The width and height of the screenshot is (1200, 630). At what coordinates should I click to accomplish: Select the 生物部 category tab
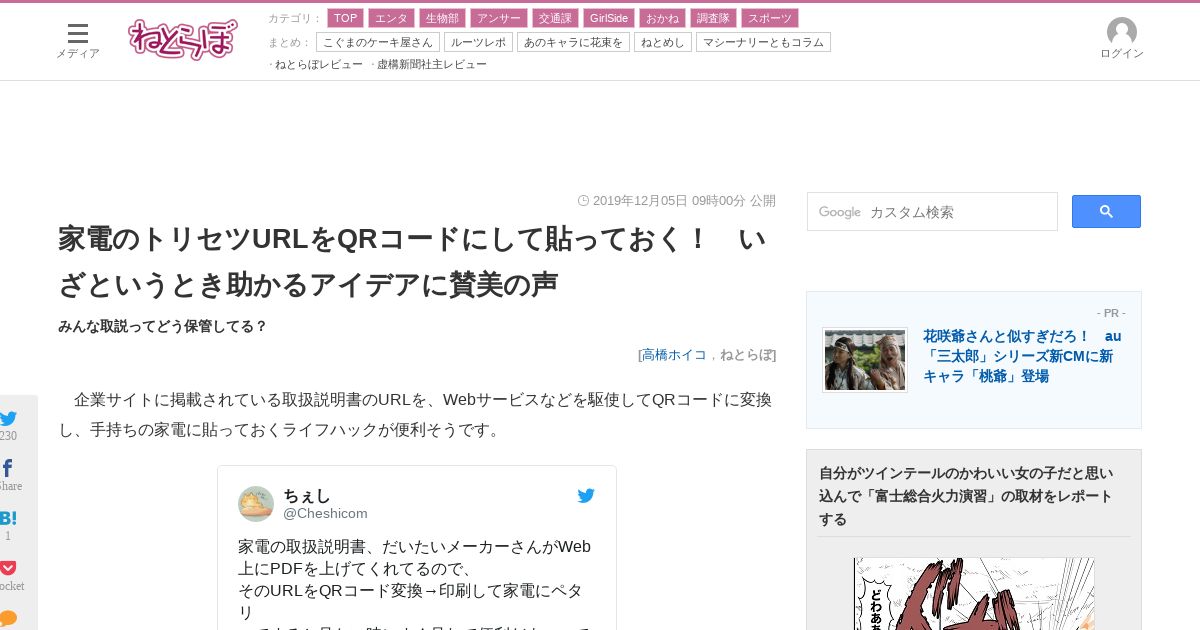442,18
